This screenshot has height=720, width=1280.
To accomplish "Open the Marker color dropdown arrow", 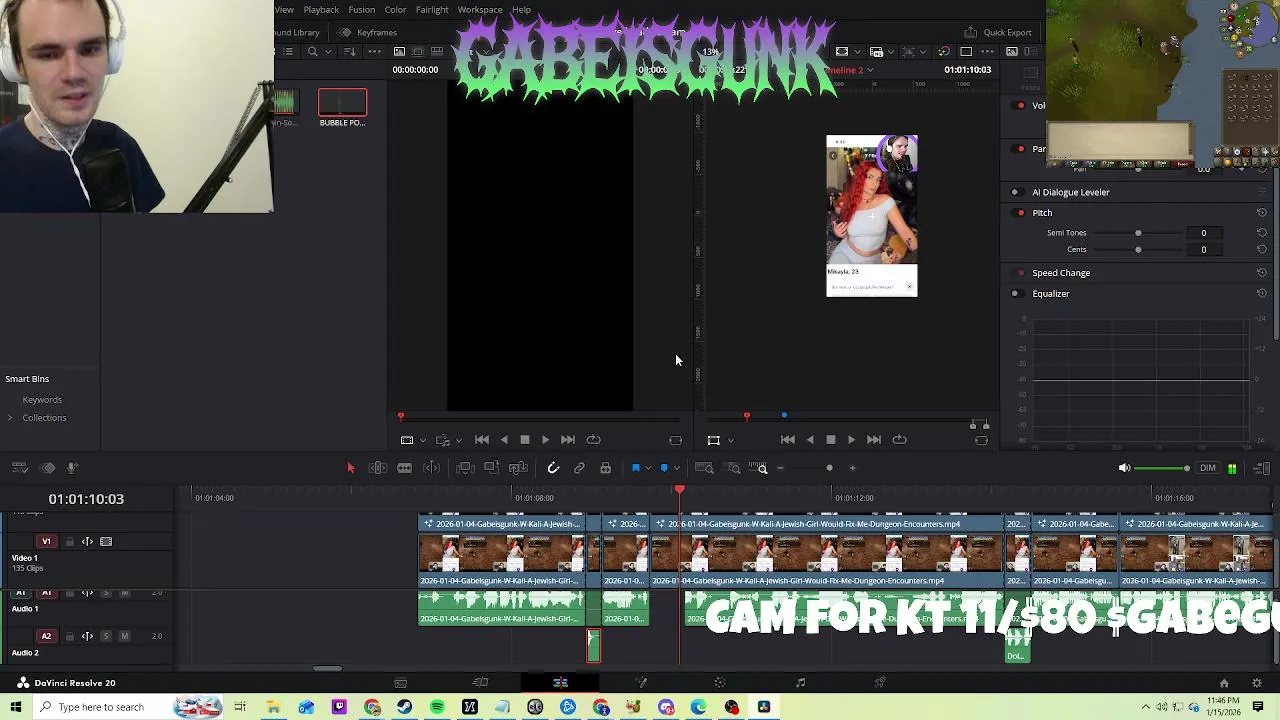I will (x=677, y=468).
